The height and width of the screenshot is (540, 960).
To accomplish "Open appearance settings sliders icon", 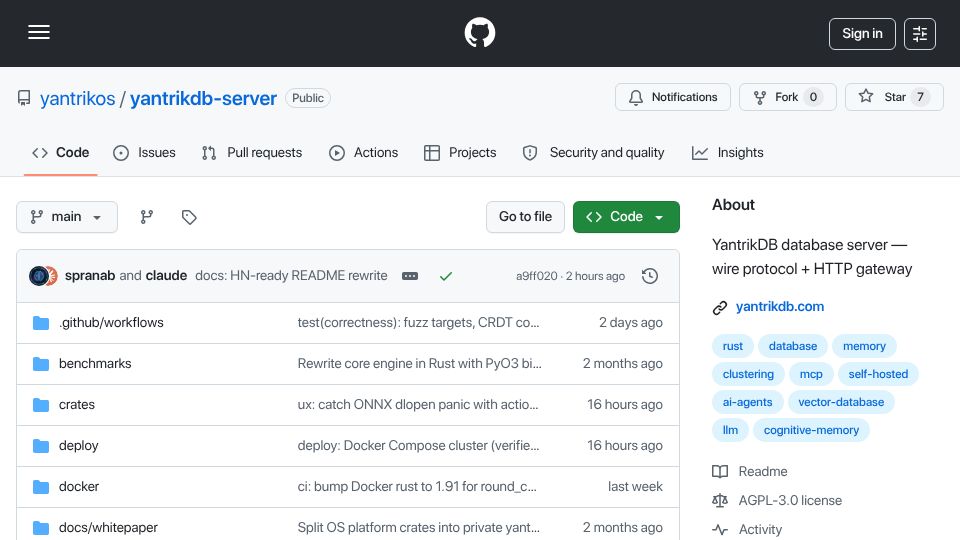I will pos(920,34).
